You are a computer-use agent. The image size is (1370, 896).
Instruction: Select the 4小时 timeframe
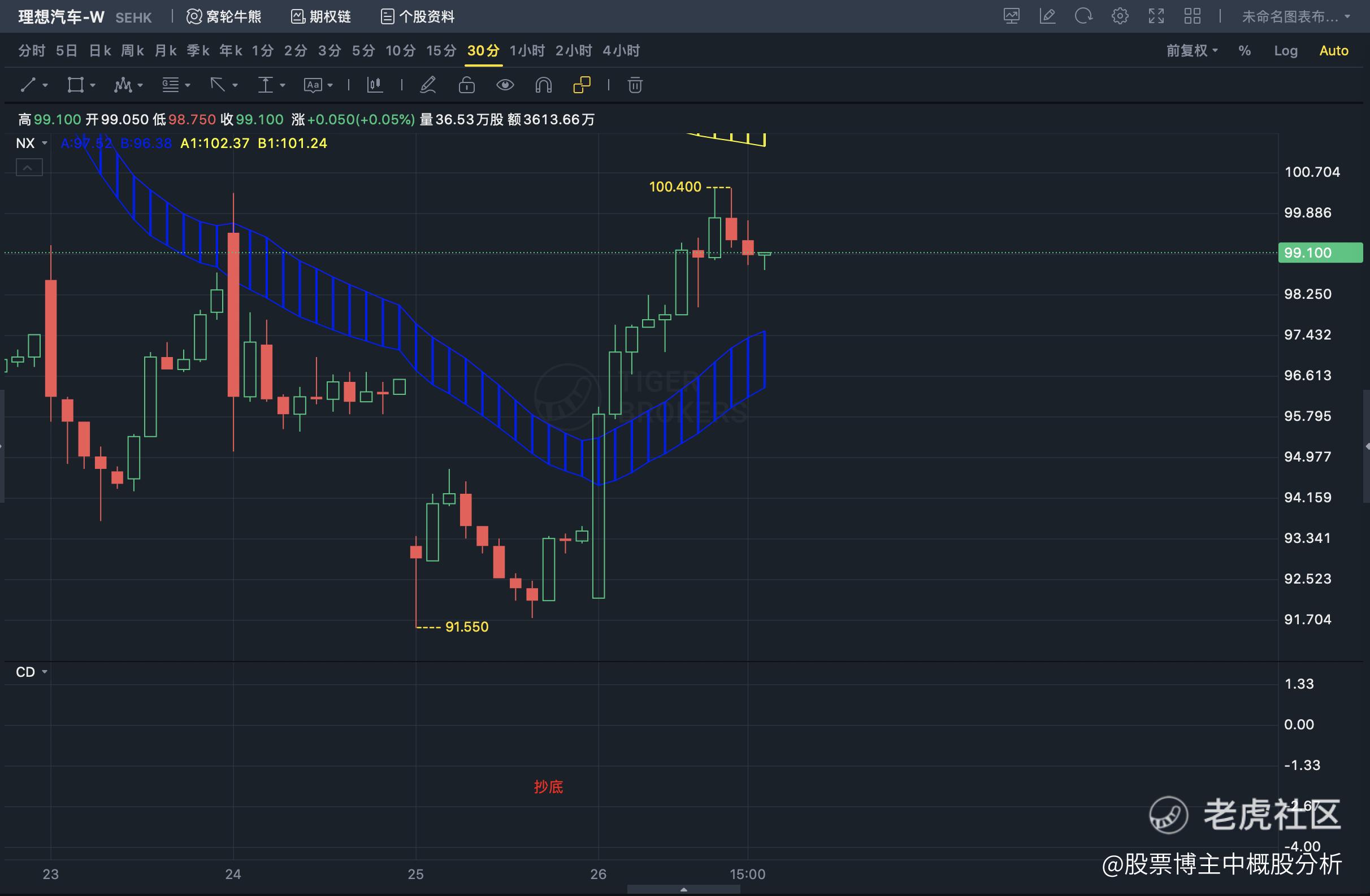point(621,51)
